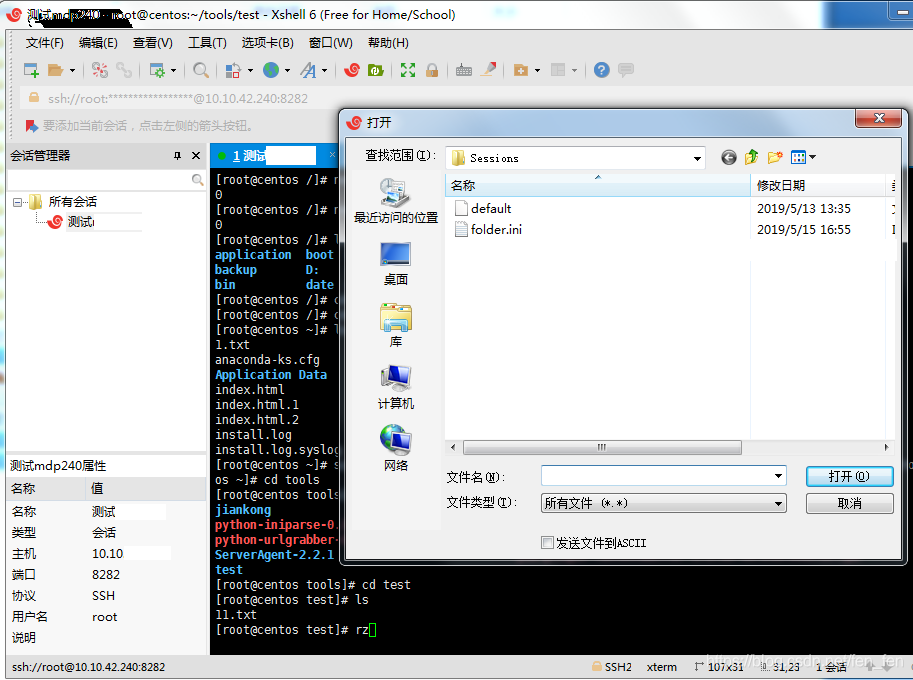Click the color scheme toolbar icon
Screen dimensions: 913x680
[233, 70]
